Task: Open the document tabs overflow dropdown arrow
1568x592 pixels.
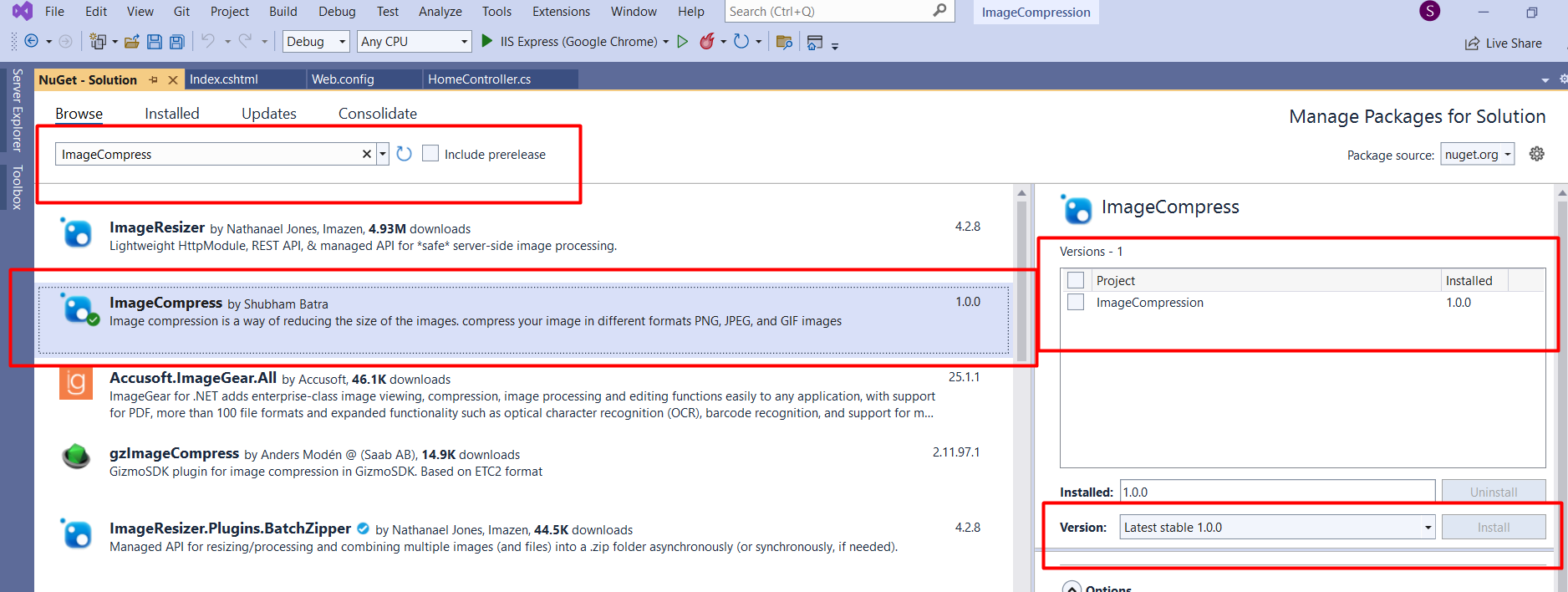Action: tap(1545, 80)
